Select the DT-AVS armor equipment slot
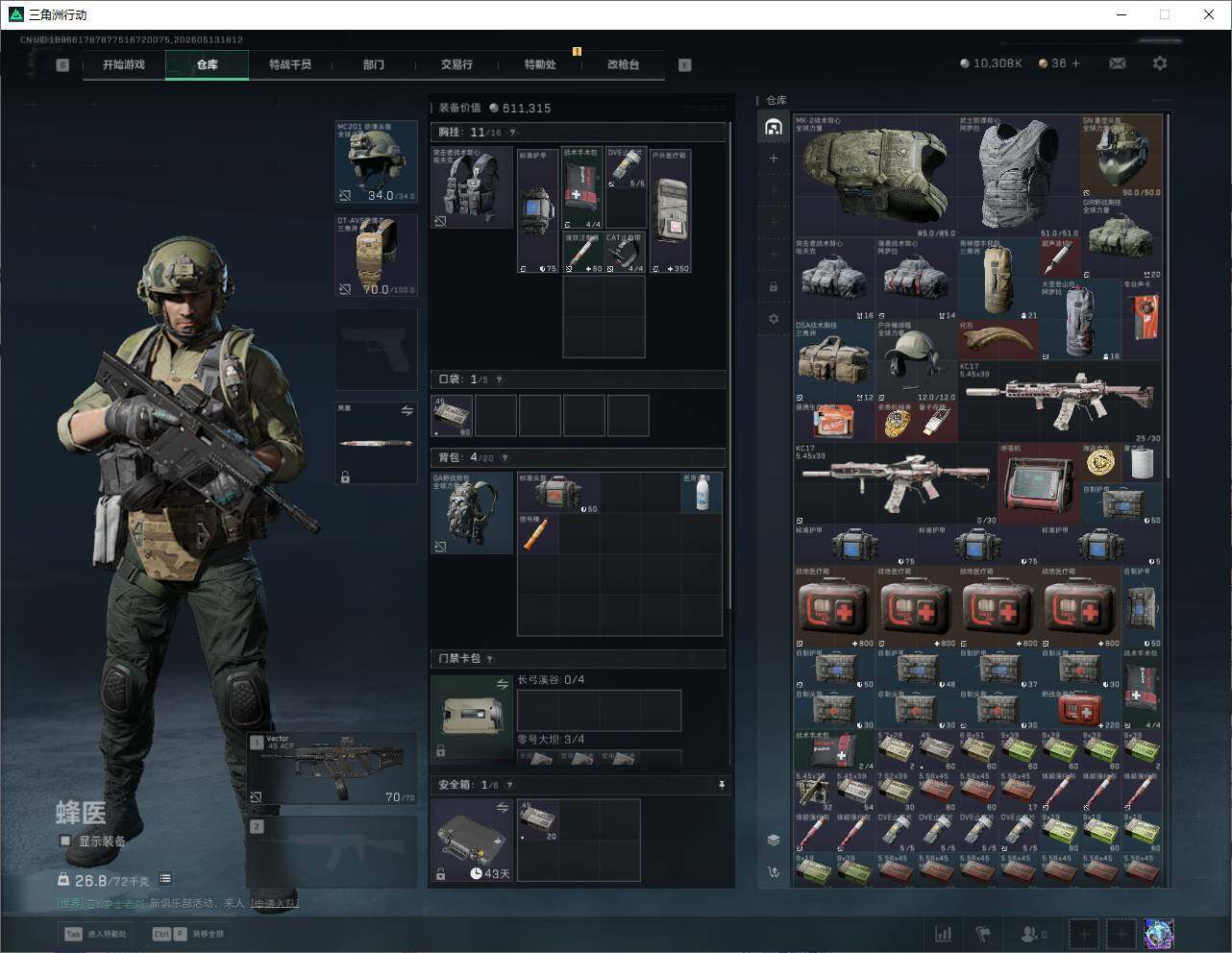 click(x=376, y=256)
